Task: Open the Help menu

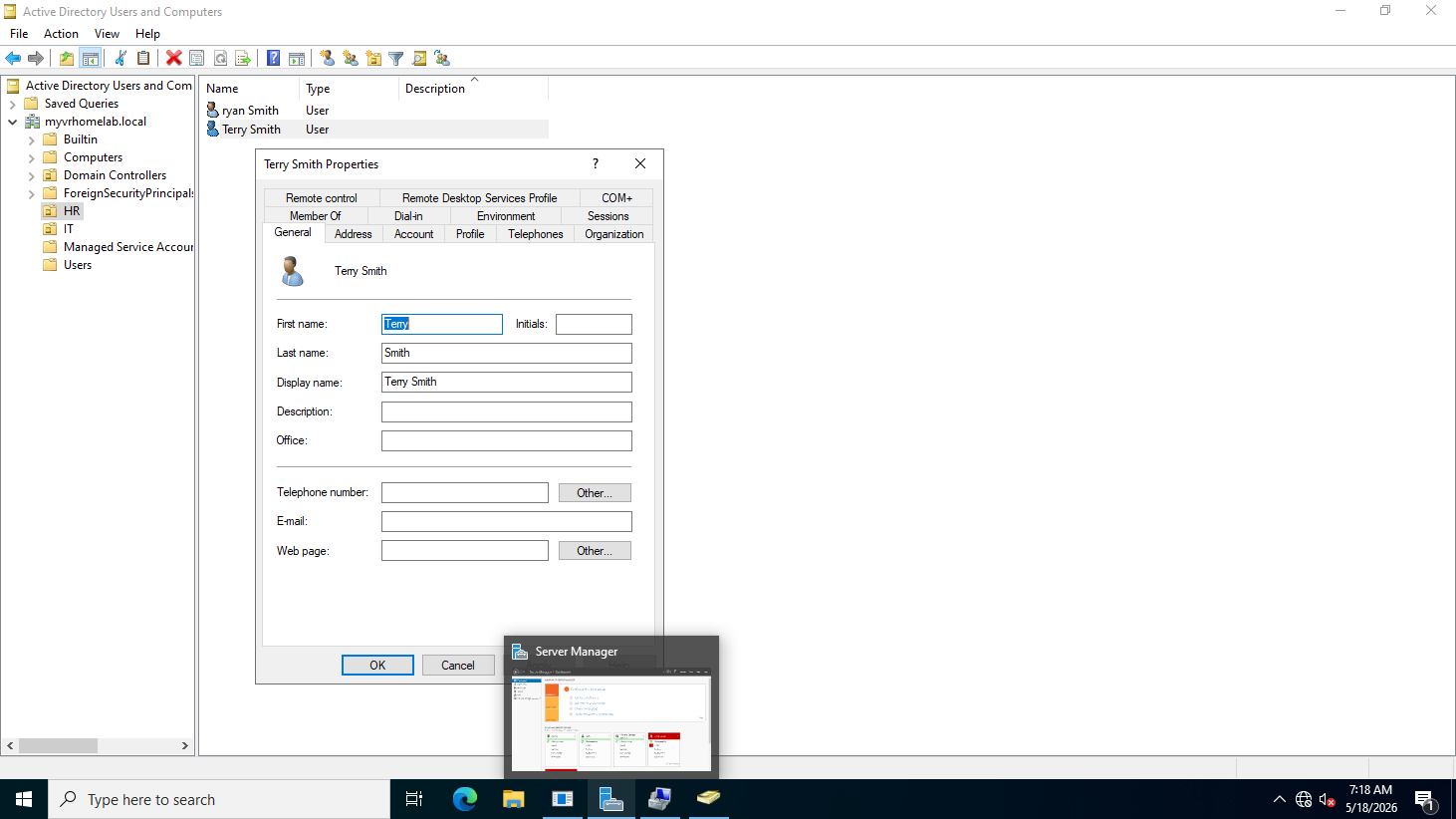Action: [147, 34]
